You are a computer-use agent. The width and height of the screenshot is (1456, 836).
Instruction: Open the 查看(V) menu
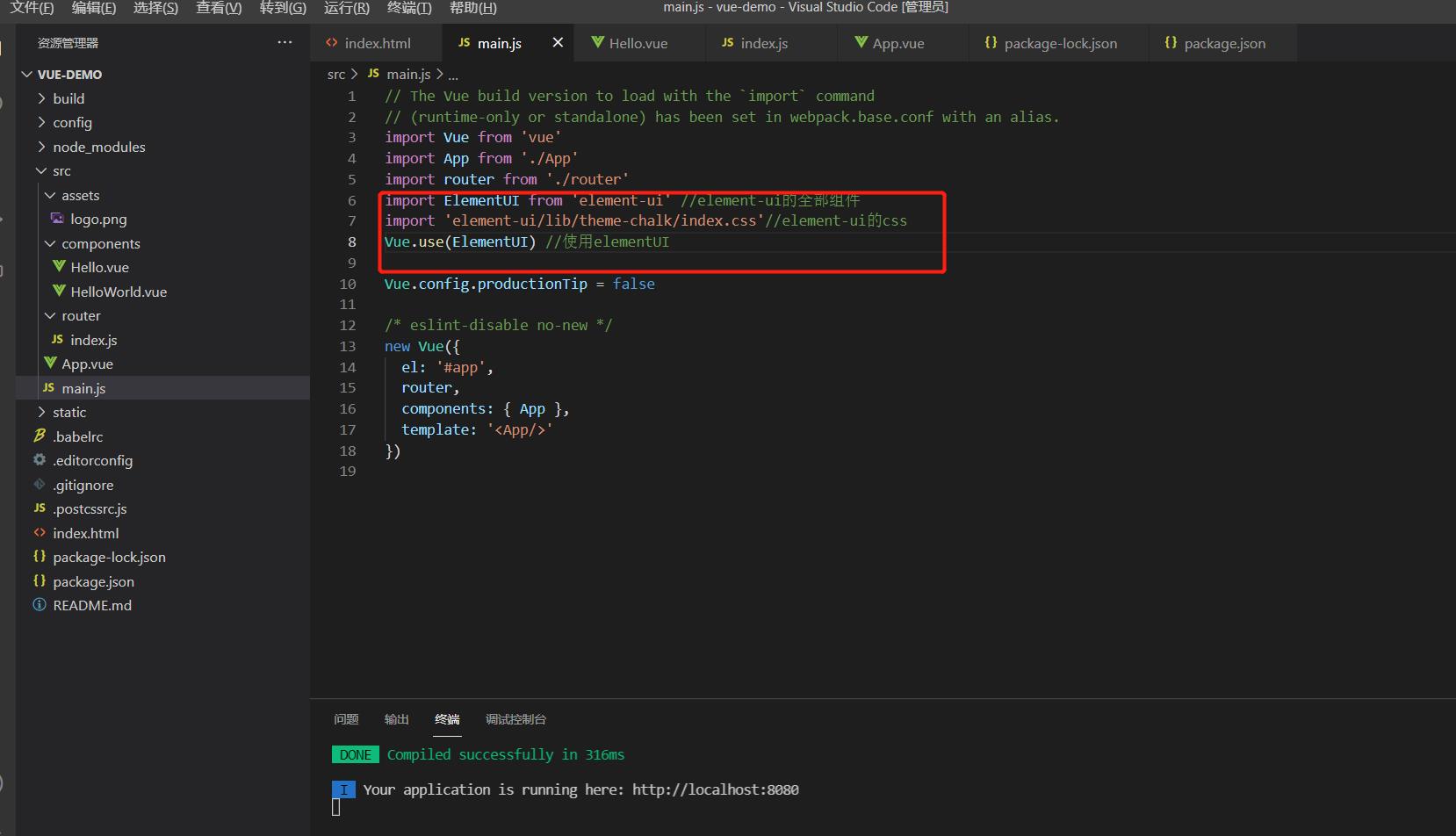coord(219,8)
